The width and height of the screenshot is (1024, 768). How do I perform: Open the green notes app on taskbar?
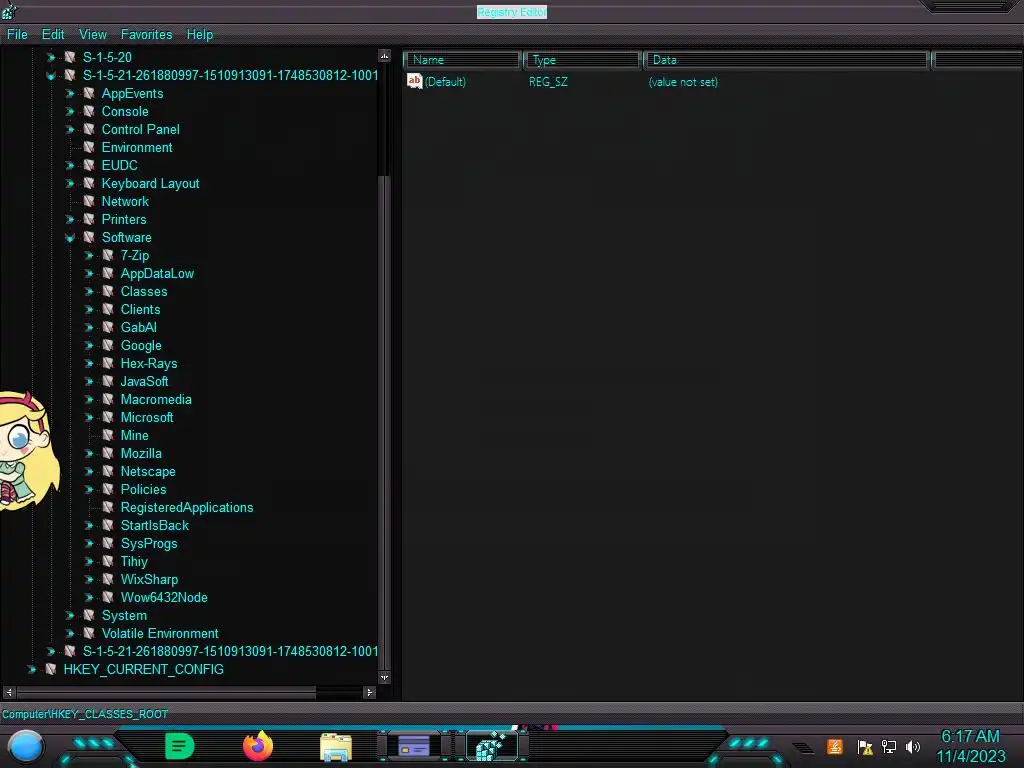pyautogui.click(x=180, y=746)
